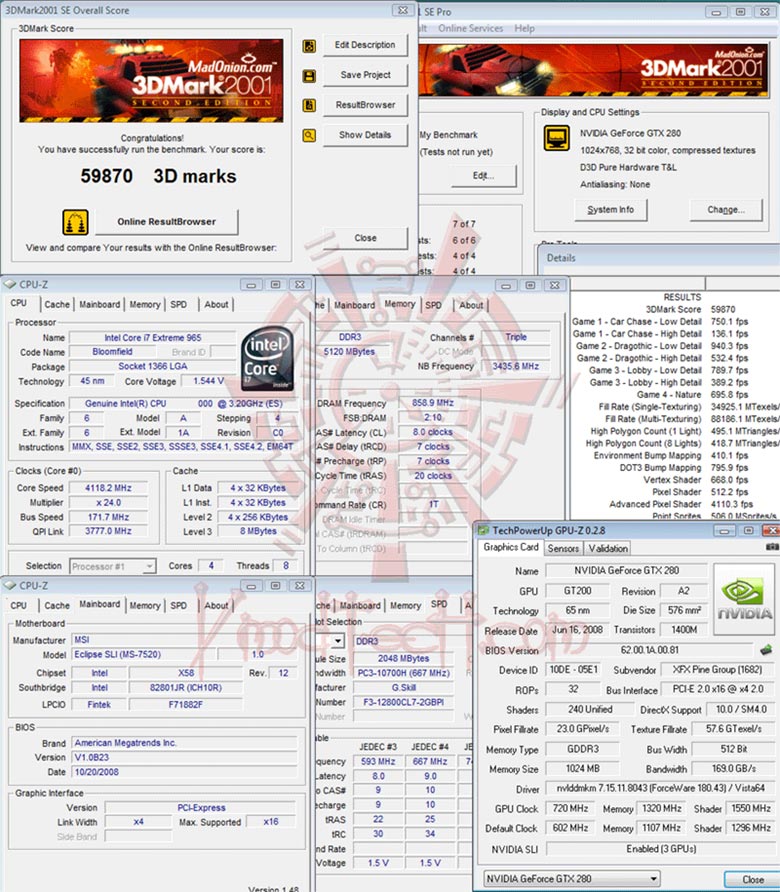Open the ResultBrowser button
The height and width of the screenshot is (892, 780).
365,105
